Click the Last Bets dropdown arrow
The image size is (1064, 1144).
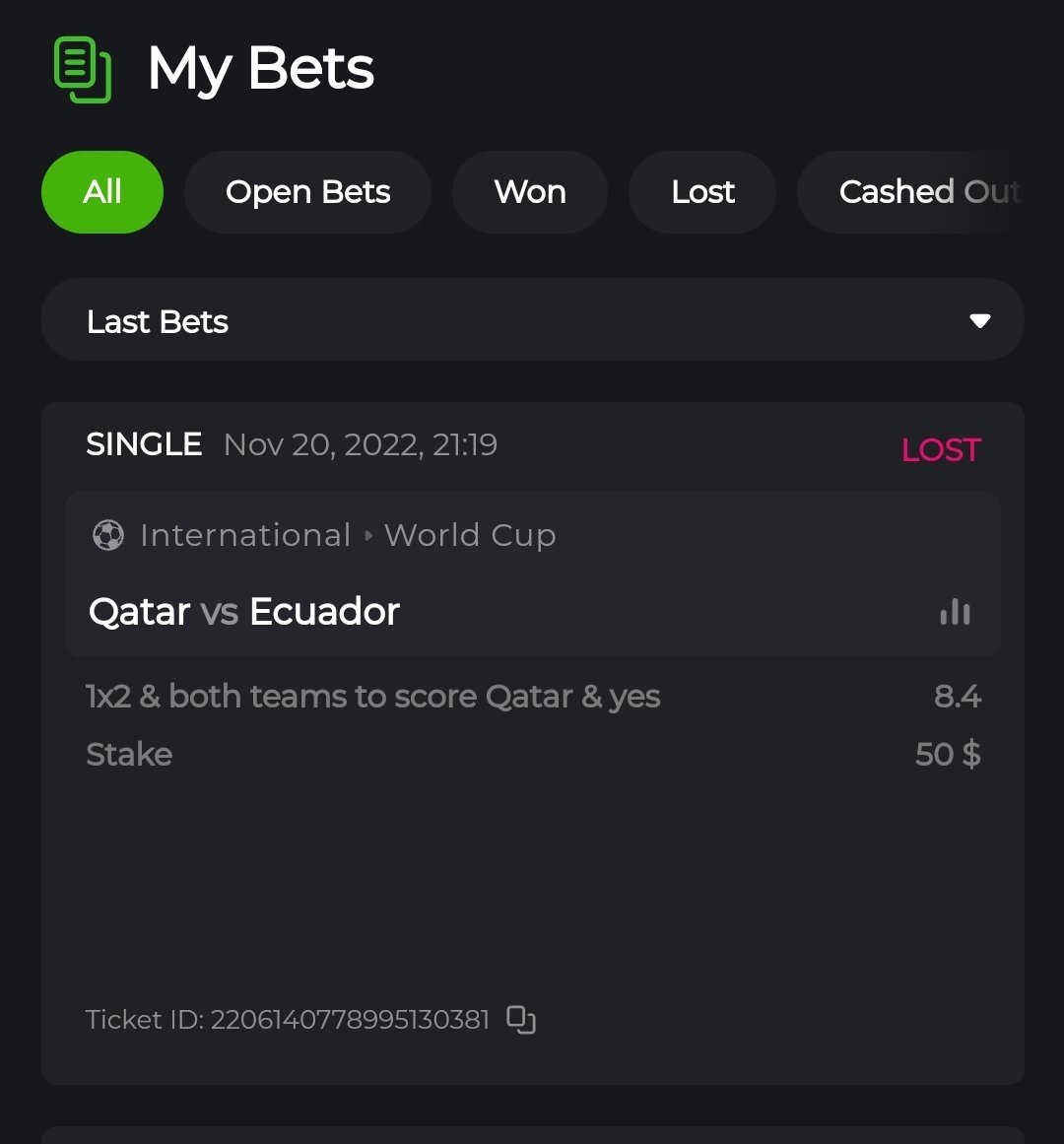(x=979, y=321)
